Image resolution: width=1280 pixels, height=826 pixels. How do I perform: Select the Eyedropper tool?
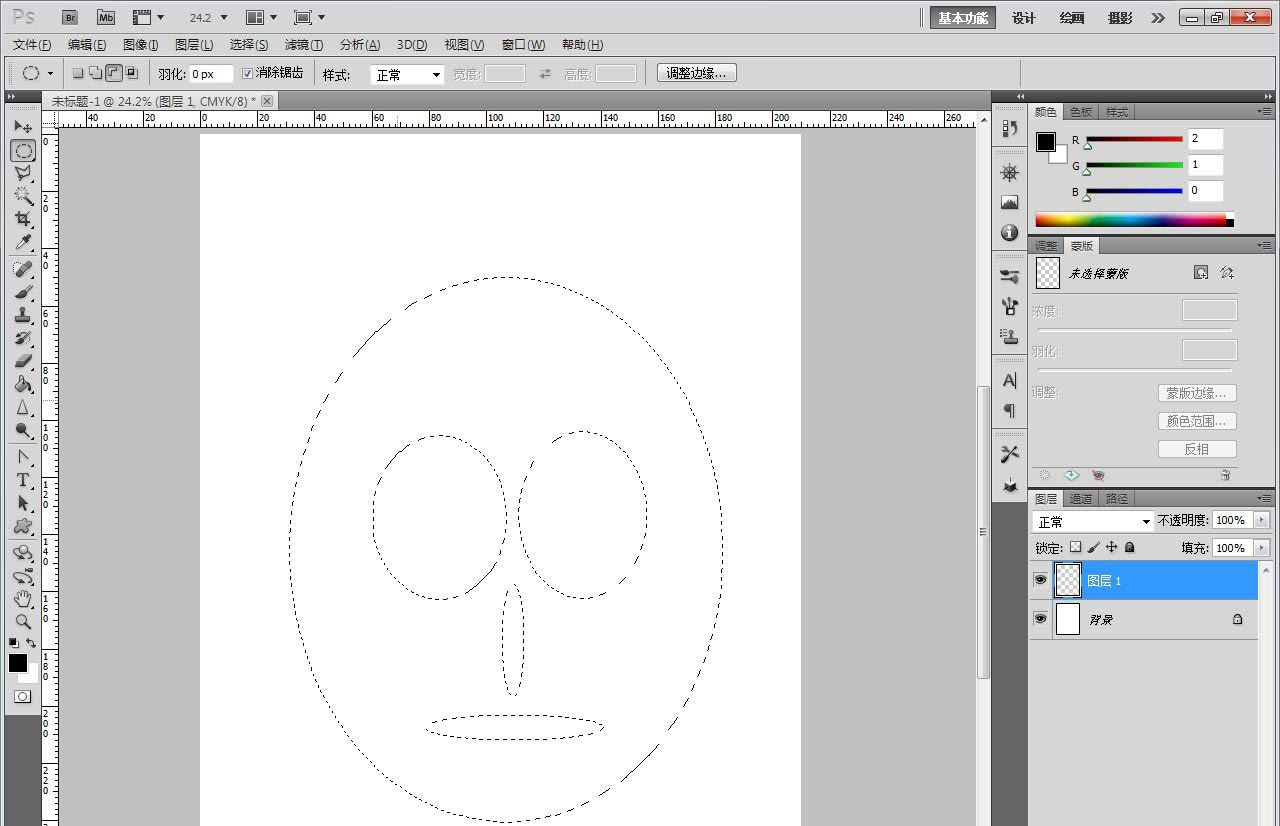[x=22, y=243]
